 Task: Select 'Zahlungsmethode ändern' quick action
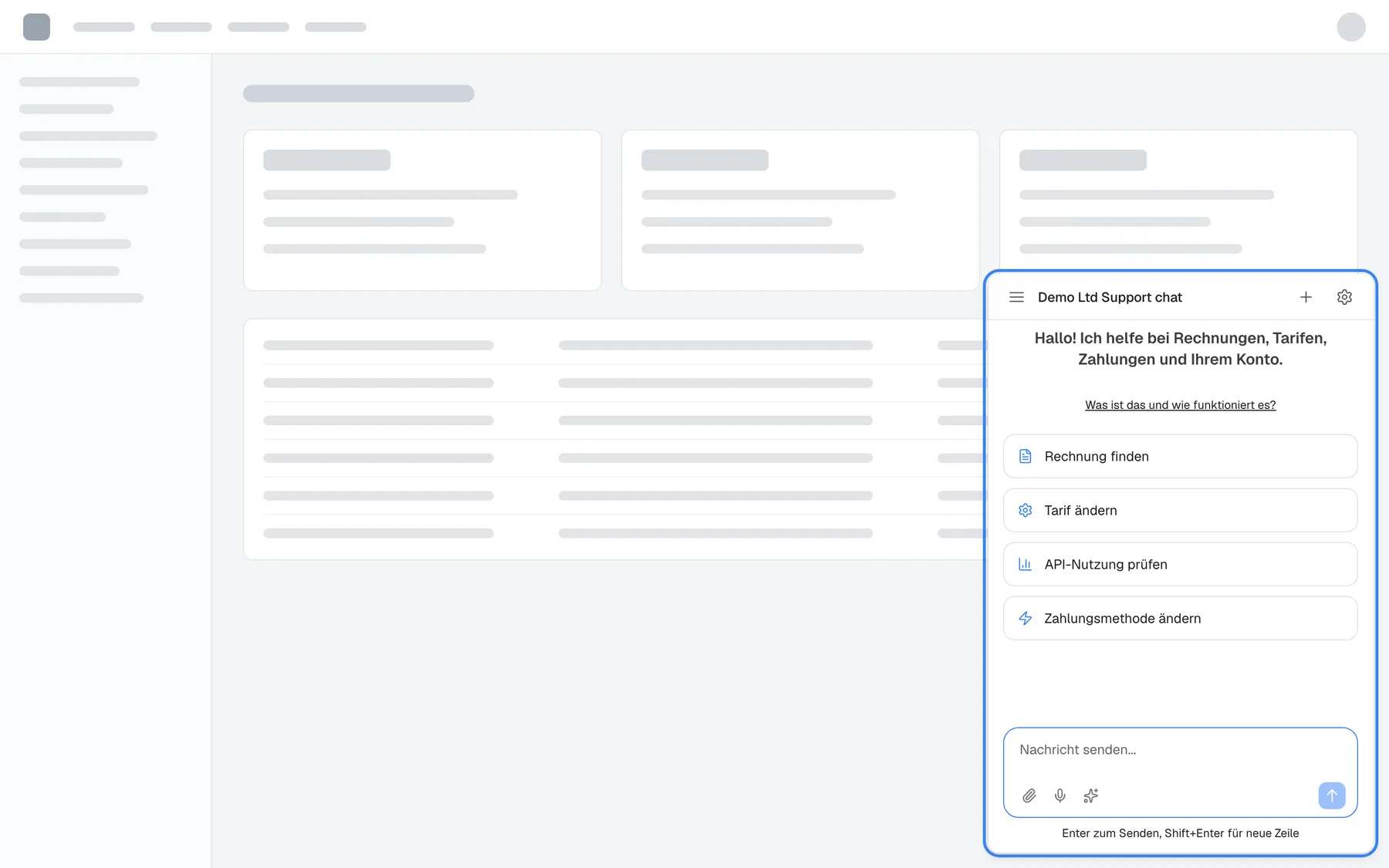1180,618
